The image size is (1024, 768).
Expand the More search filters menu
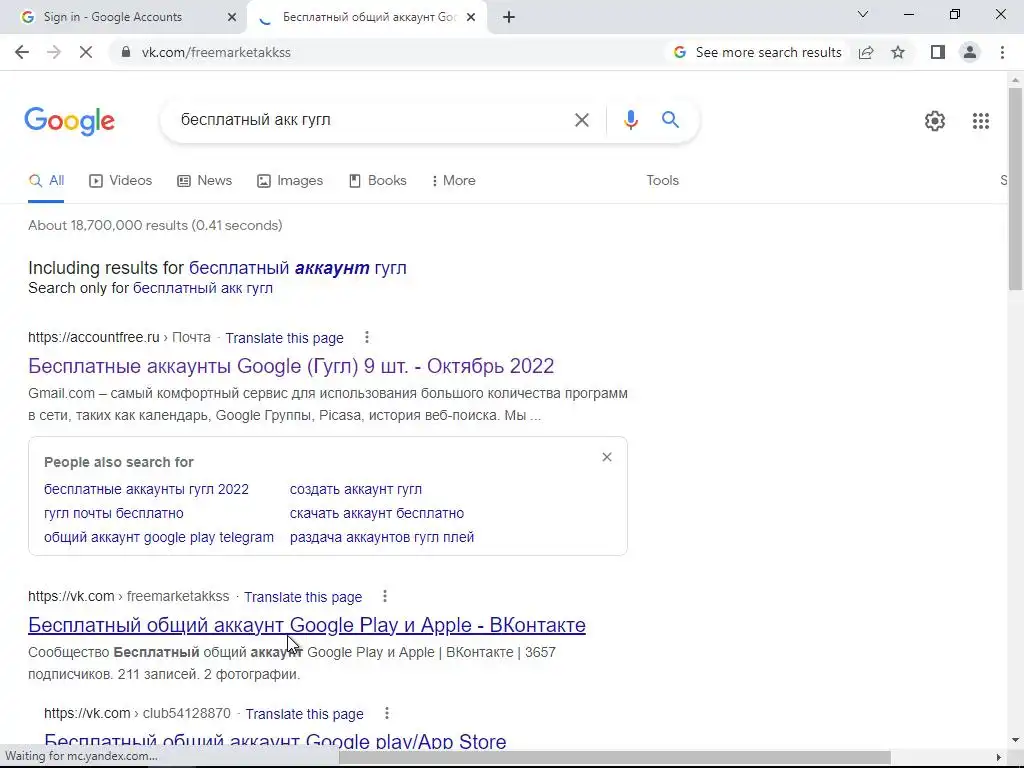click(x=453, y=180)
